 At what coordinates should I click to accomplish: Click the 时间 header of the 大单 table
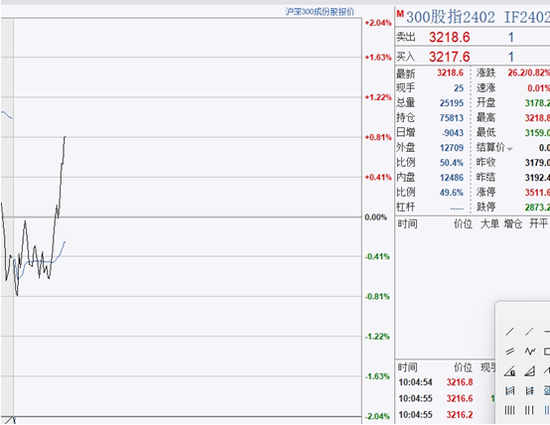tap(407, 223)
